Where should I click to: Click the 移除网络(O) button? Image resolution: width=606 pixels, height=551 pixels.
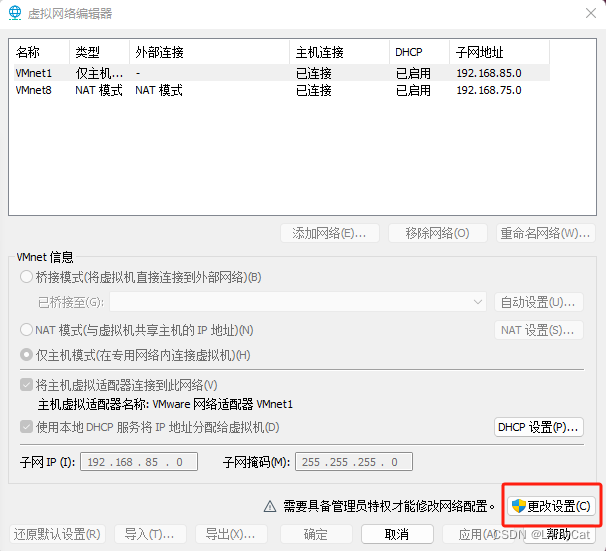click(x=437, y=233)
